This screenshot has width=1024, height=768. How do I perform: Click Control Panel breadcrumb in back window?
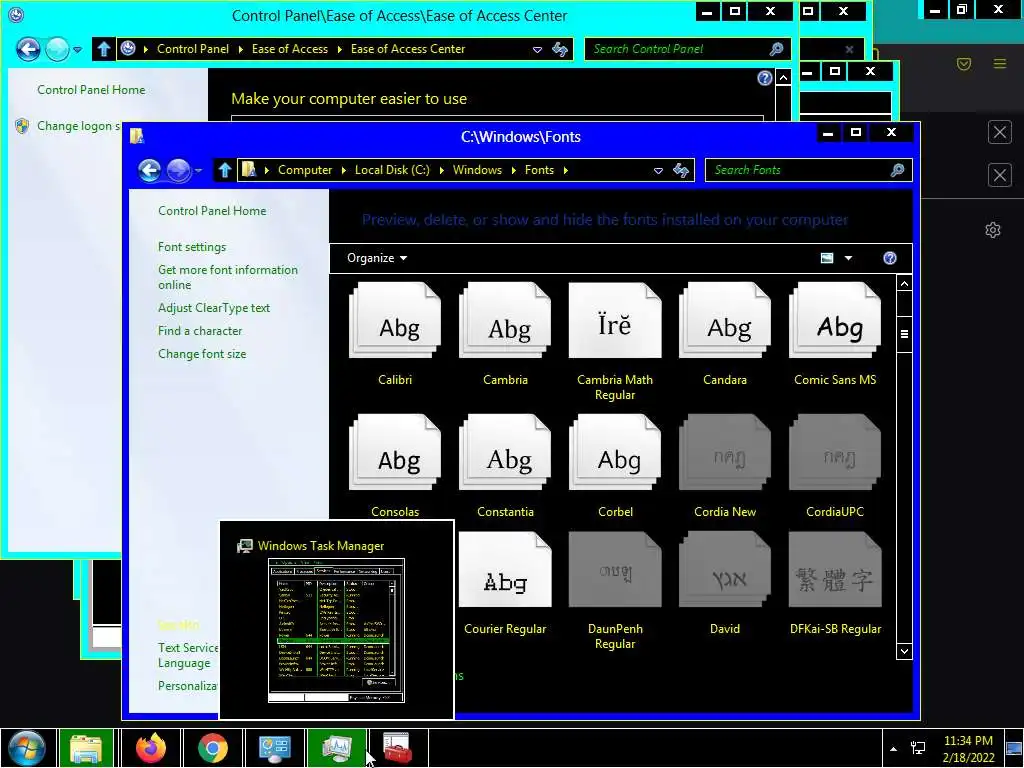click(193, 49)
